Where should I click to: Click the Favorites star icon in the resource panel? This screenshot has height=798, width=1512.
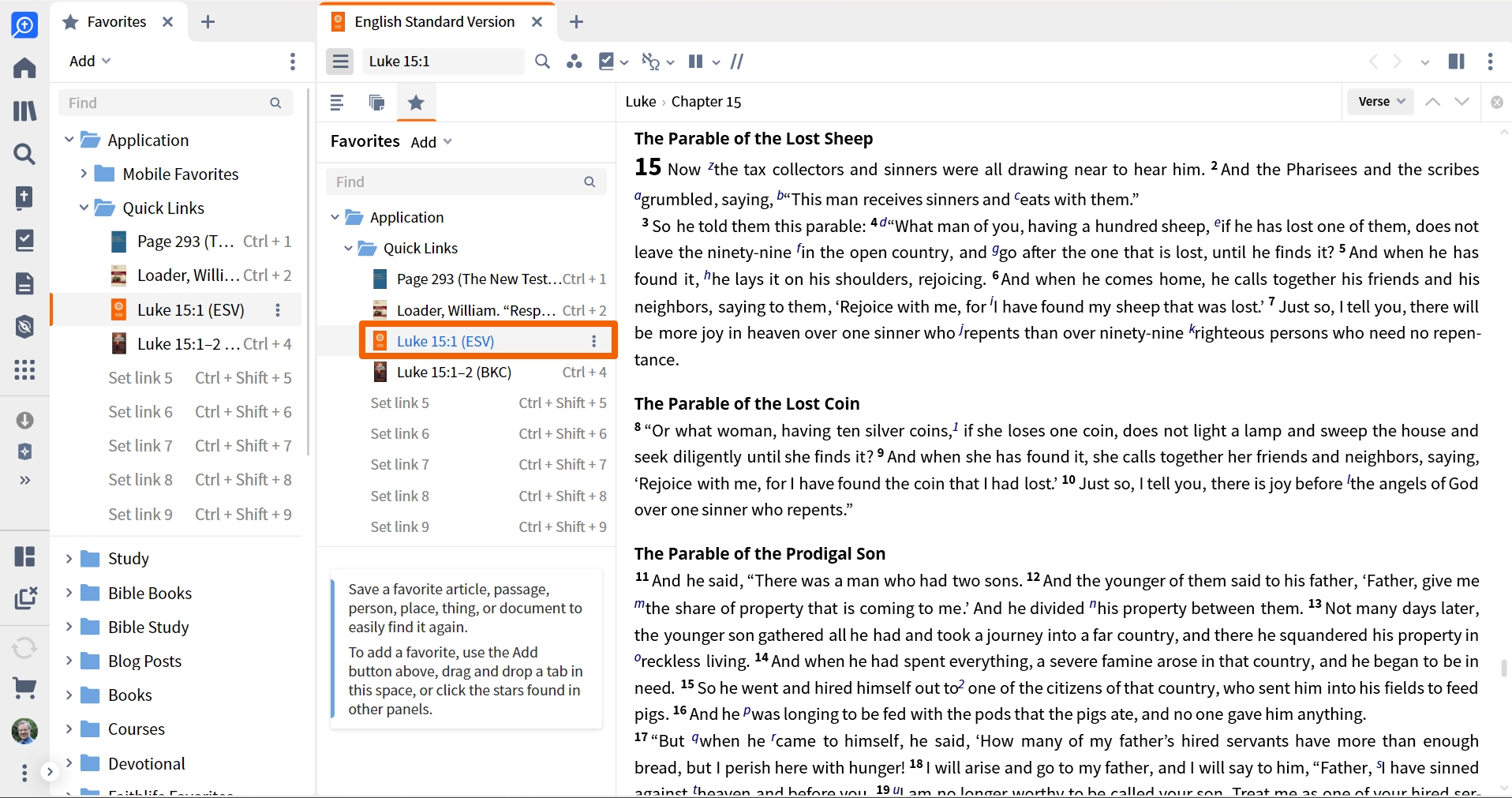[x=416, y=102]
